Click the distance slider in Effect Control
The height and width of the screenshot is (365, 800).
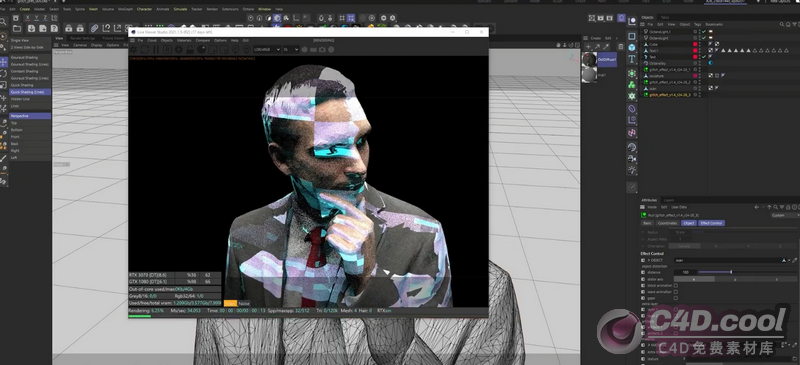745,272
